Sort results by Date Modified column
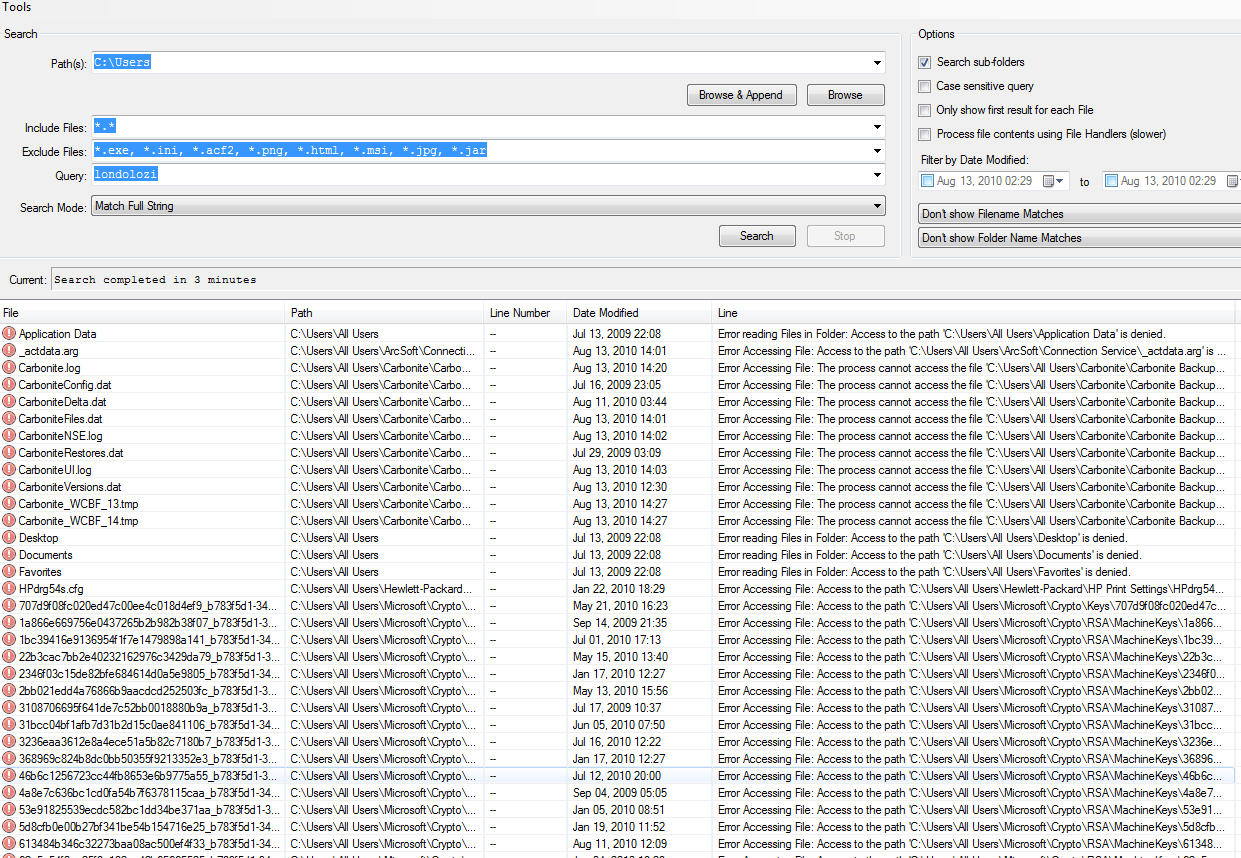This screenshot has width=1241, height=858. [x=605, y=313]
